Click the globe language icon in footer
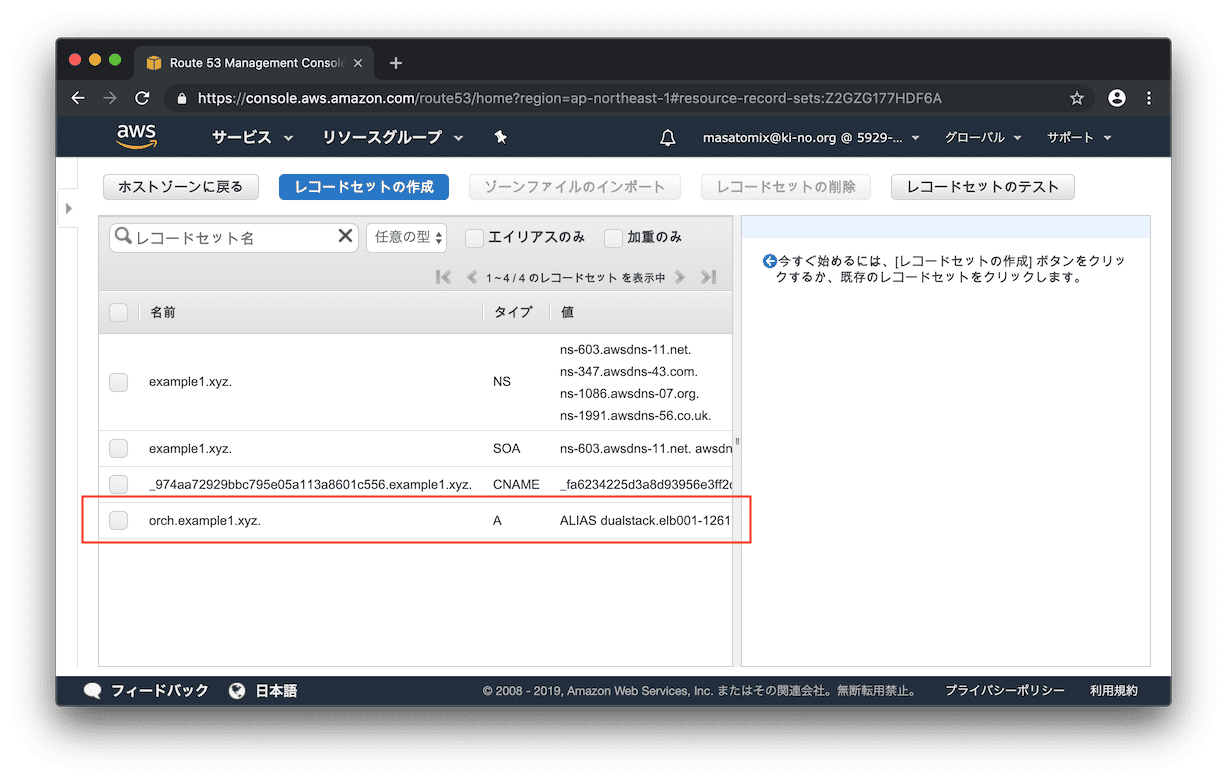 [x=237, y=691]
